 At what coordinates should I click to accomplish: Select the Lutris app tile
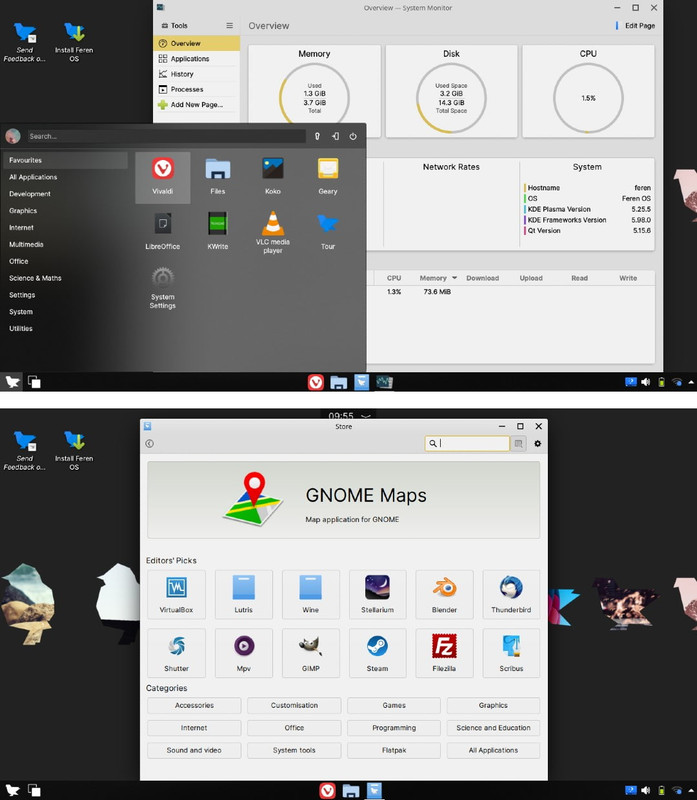tap(243, 594)
